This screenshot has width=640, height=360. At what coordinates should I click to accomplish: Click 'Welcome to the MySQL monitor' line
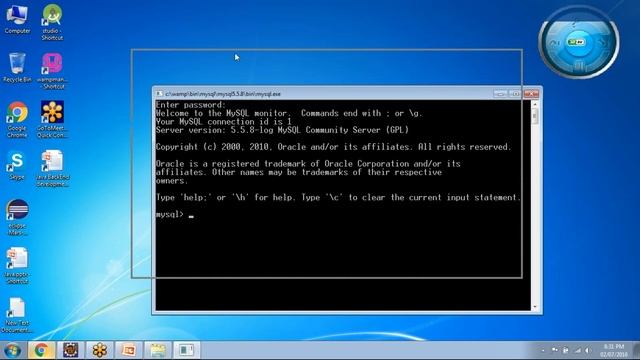tap(289, 113)
